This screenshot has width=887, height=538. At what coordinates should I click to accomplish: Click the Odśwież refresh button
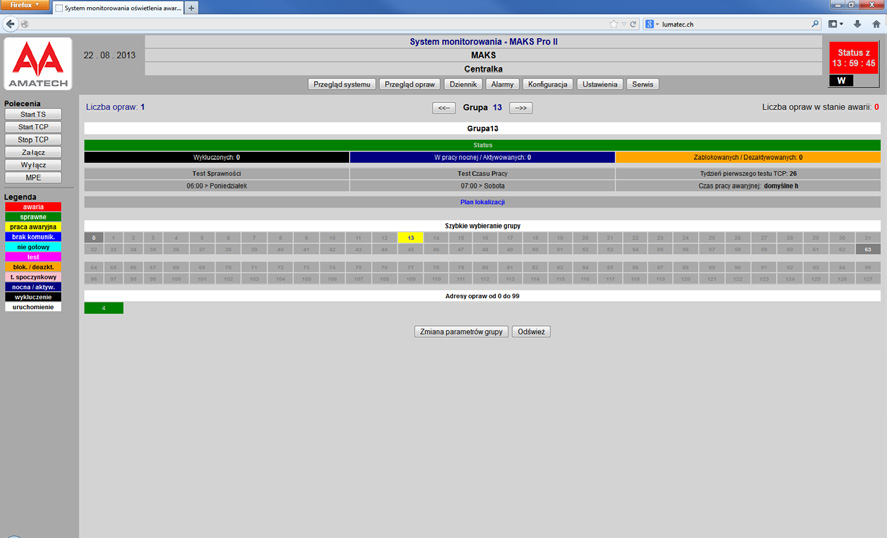531,332
